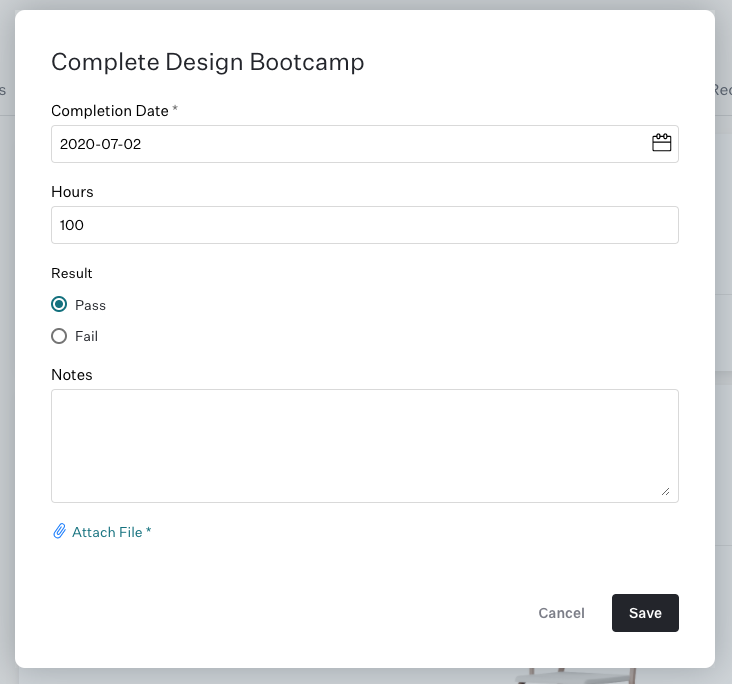Select the Pass radio button
The height and width of the screenshot is (684, 732).
point(59,304)
